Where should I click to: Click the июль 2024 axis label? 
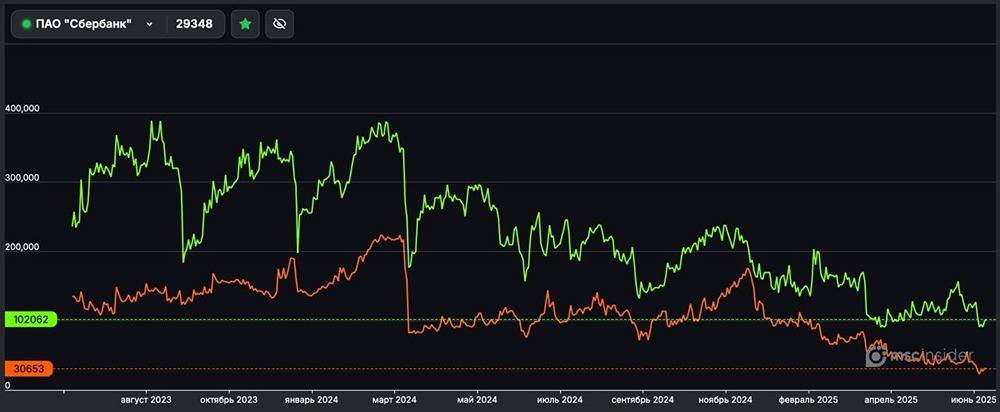pyautogui.click(x=560, y=400)
